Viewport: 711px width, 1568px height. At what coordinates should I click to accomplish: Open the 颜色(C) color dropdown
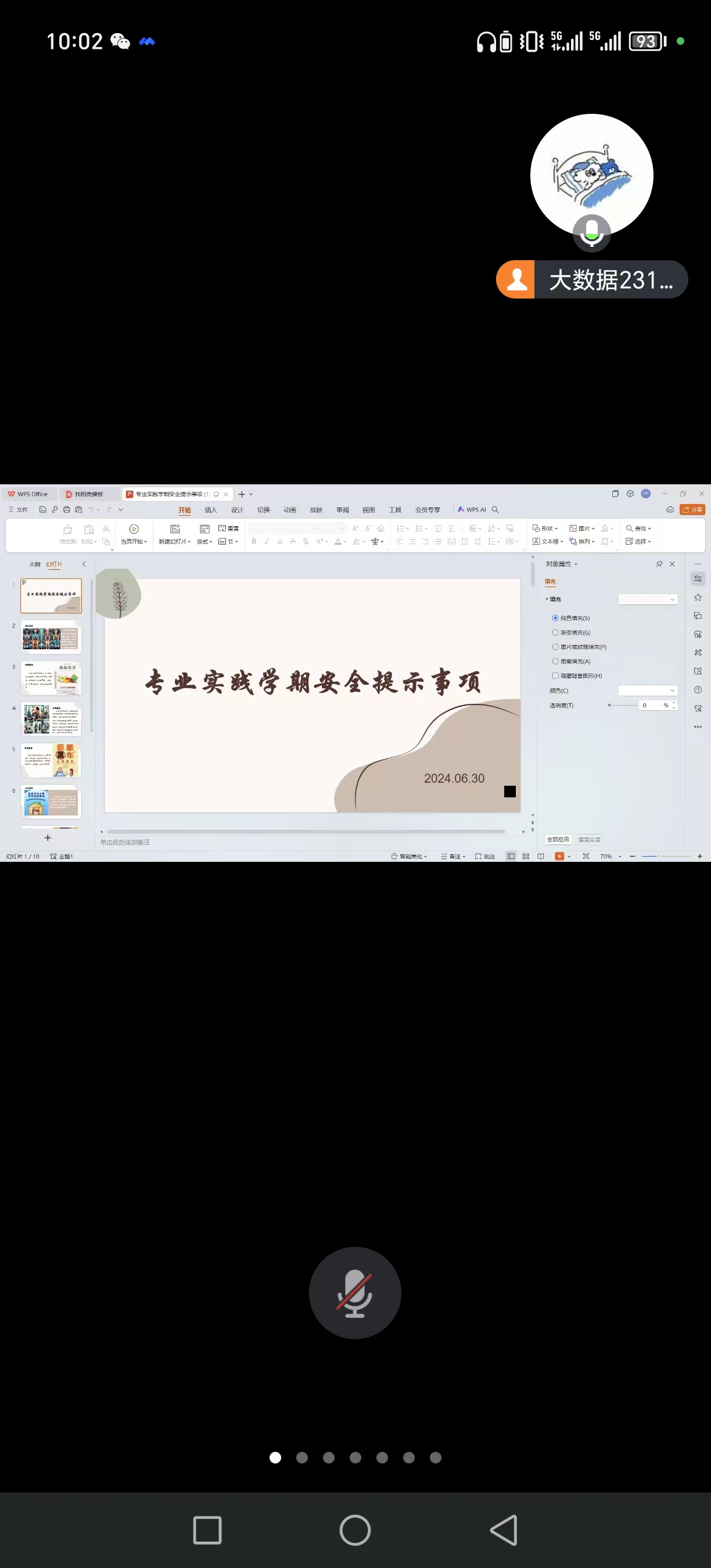[648, 691]
